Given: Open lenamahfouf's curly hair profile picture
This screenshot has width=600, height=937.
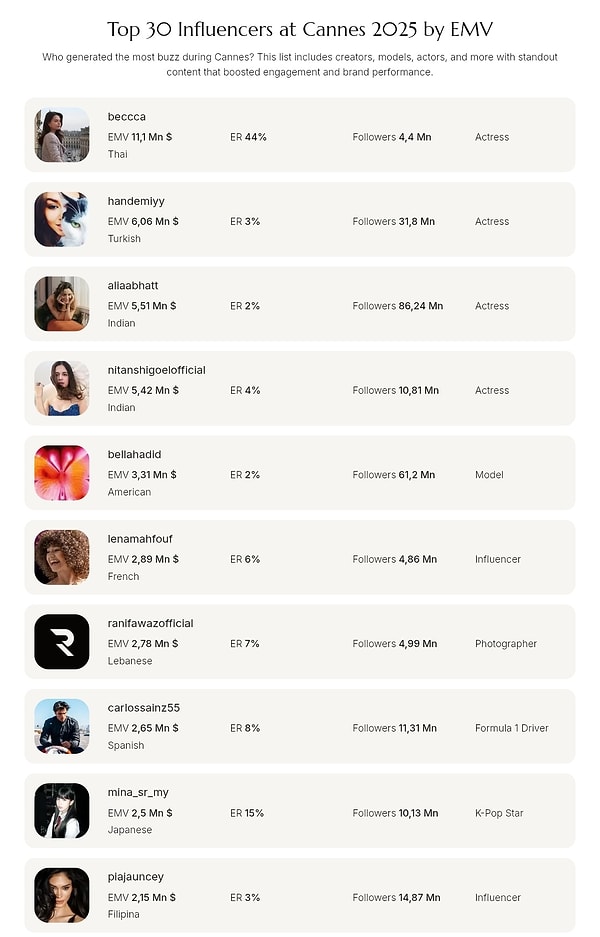Looking at the screenshot, I should click(61, 557).
